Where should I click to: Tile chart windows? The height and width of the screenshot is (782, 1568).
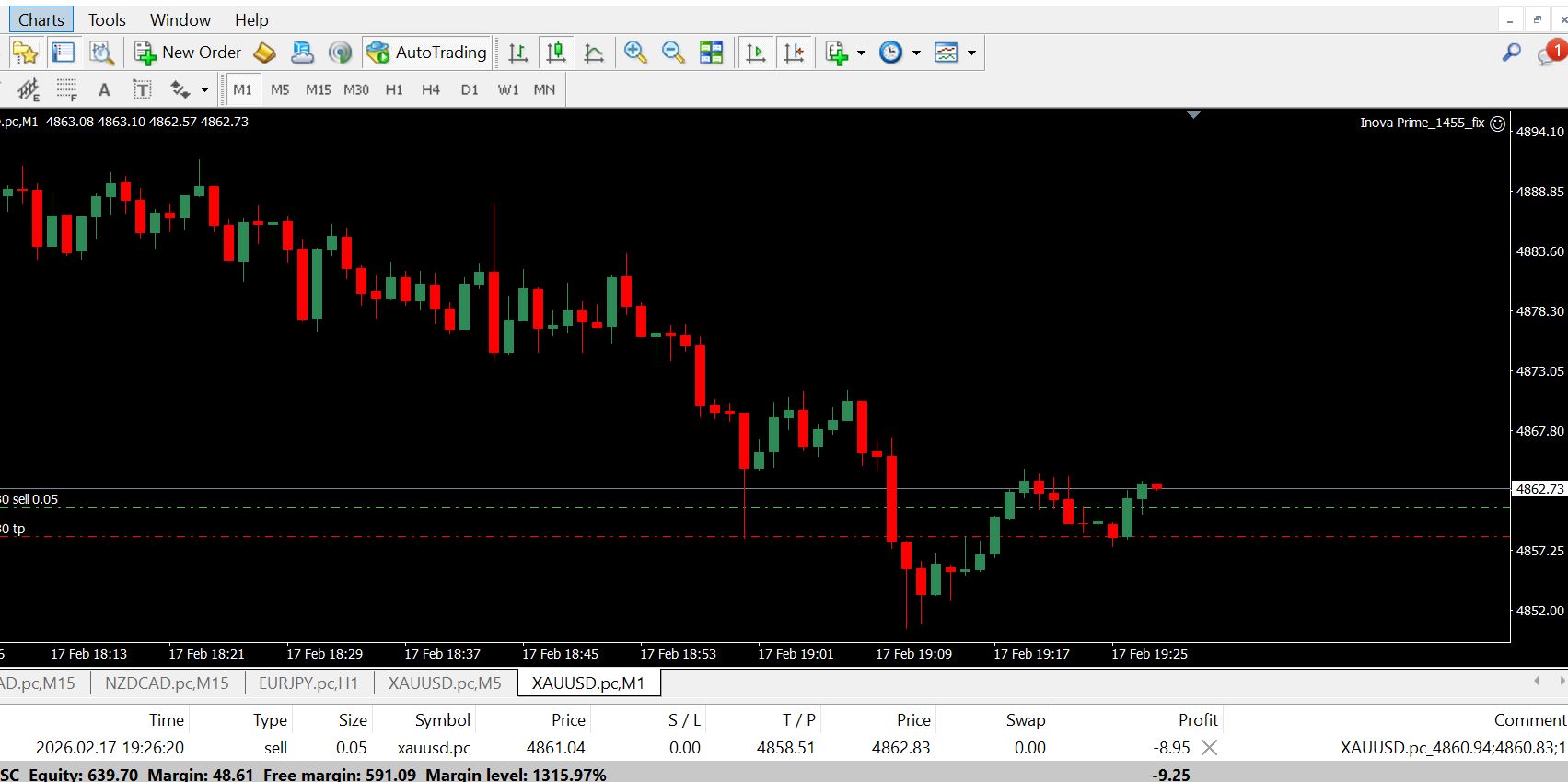711,53
